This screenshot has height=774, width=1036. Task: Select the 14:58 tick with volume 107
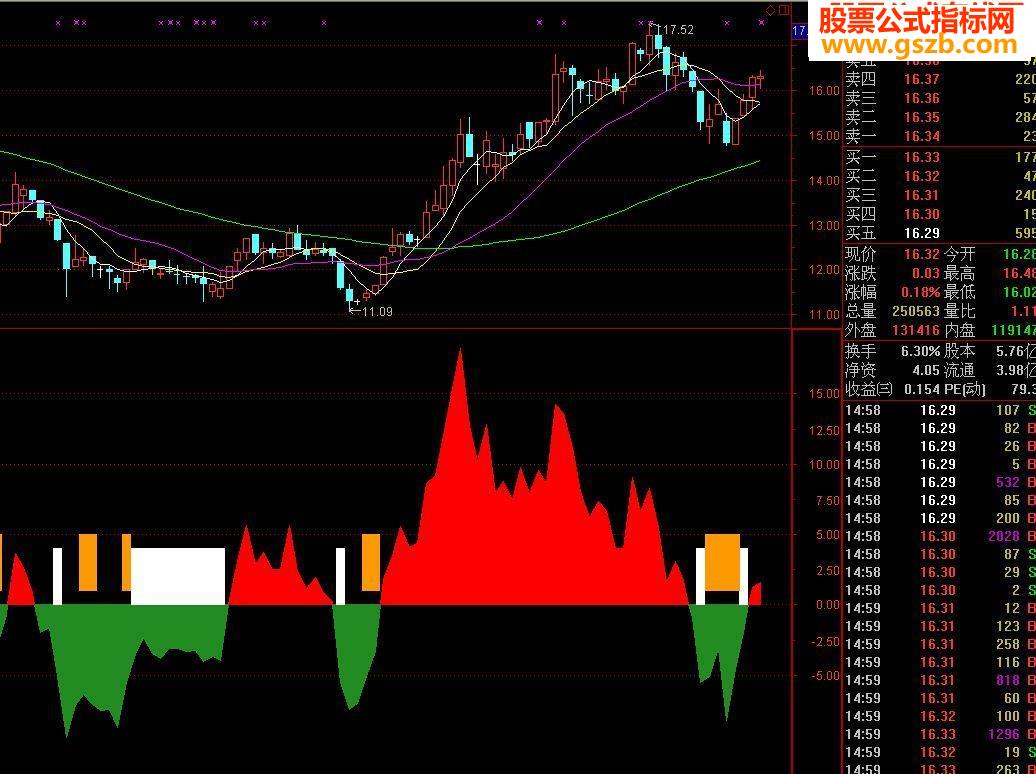pyautogui.click(x=940, y=410)
